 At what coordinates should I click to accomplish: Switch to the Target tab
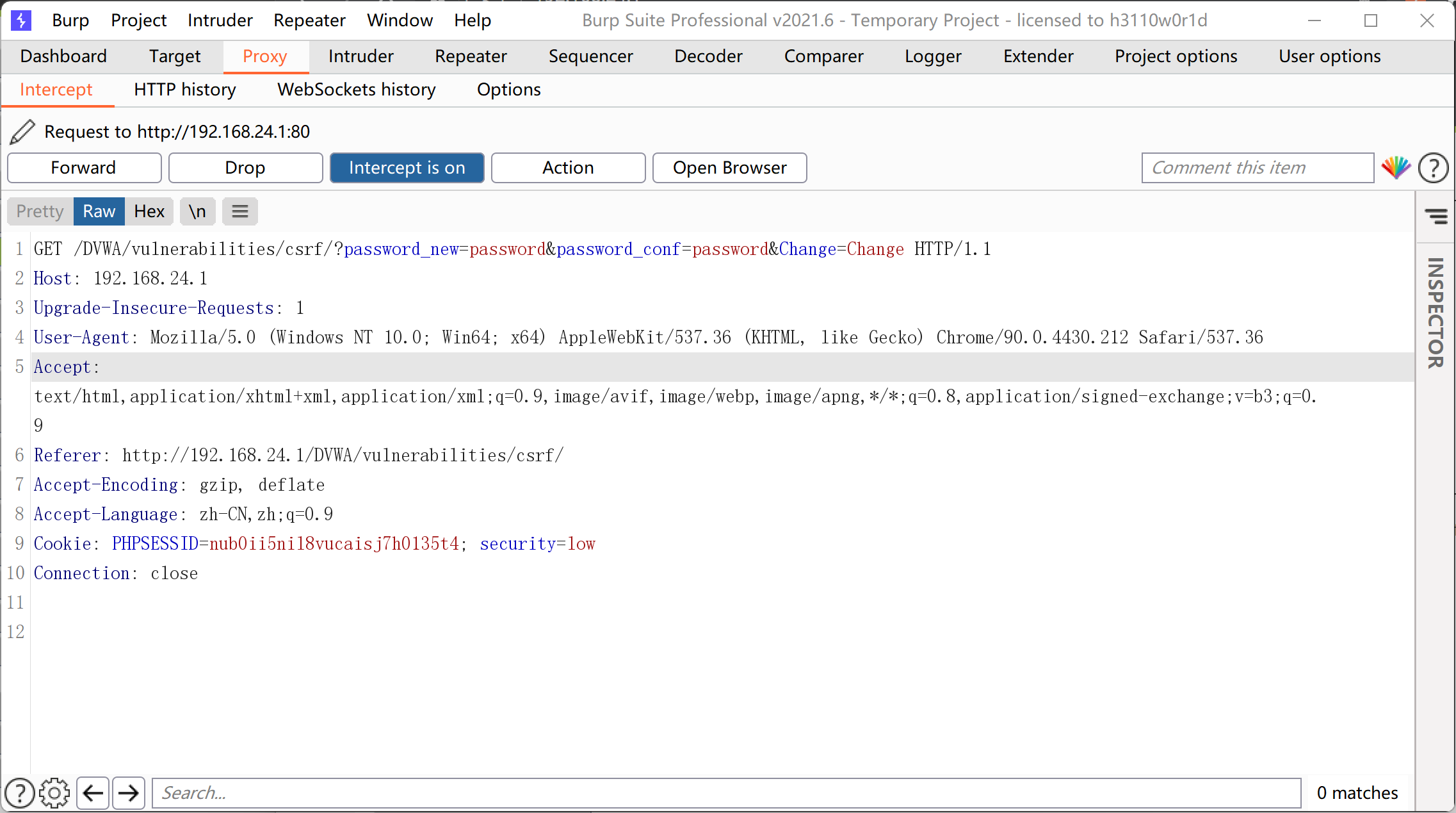[175, 56]
